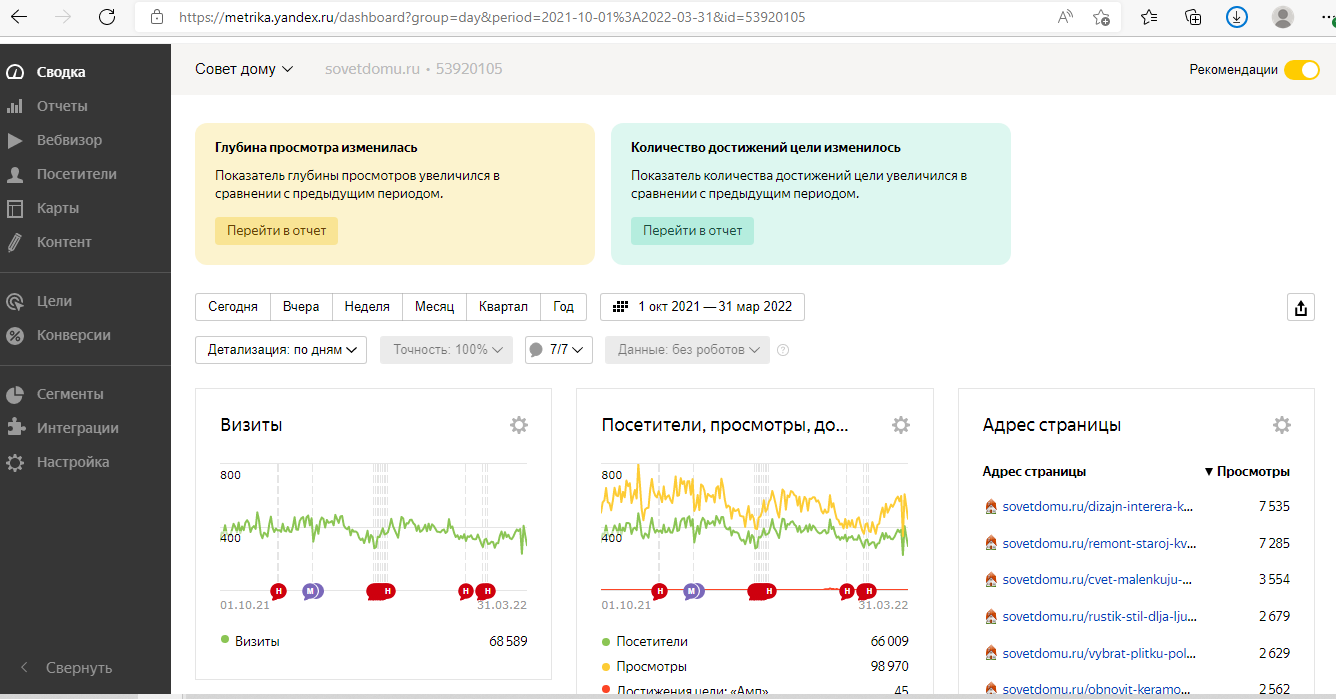
Task: Click yellow Перейти в отчет button
Action: pyautogui.click(x=276, y=231)
